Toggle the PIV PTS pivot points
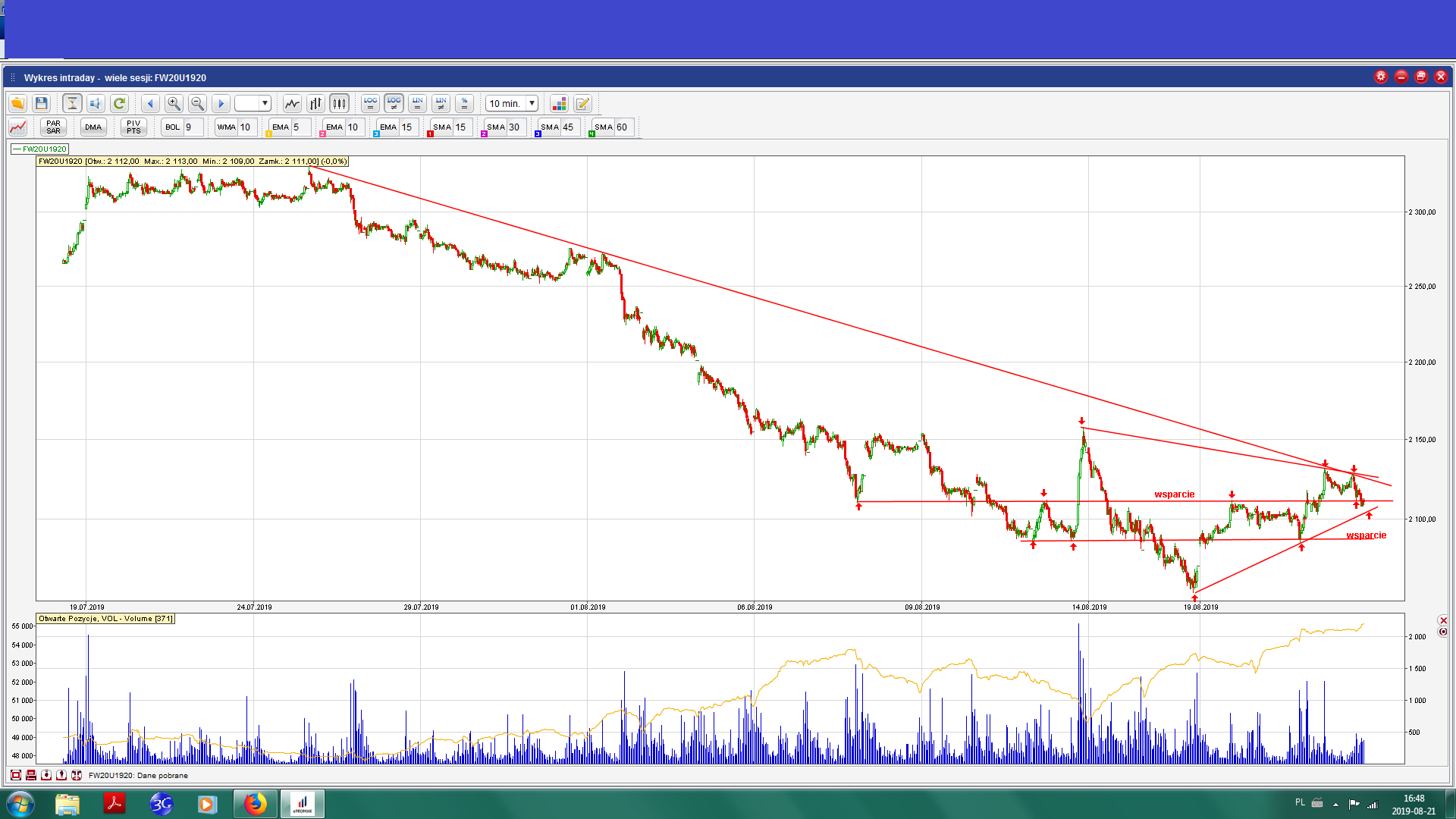1456x819 pixels. [133, 127]
